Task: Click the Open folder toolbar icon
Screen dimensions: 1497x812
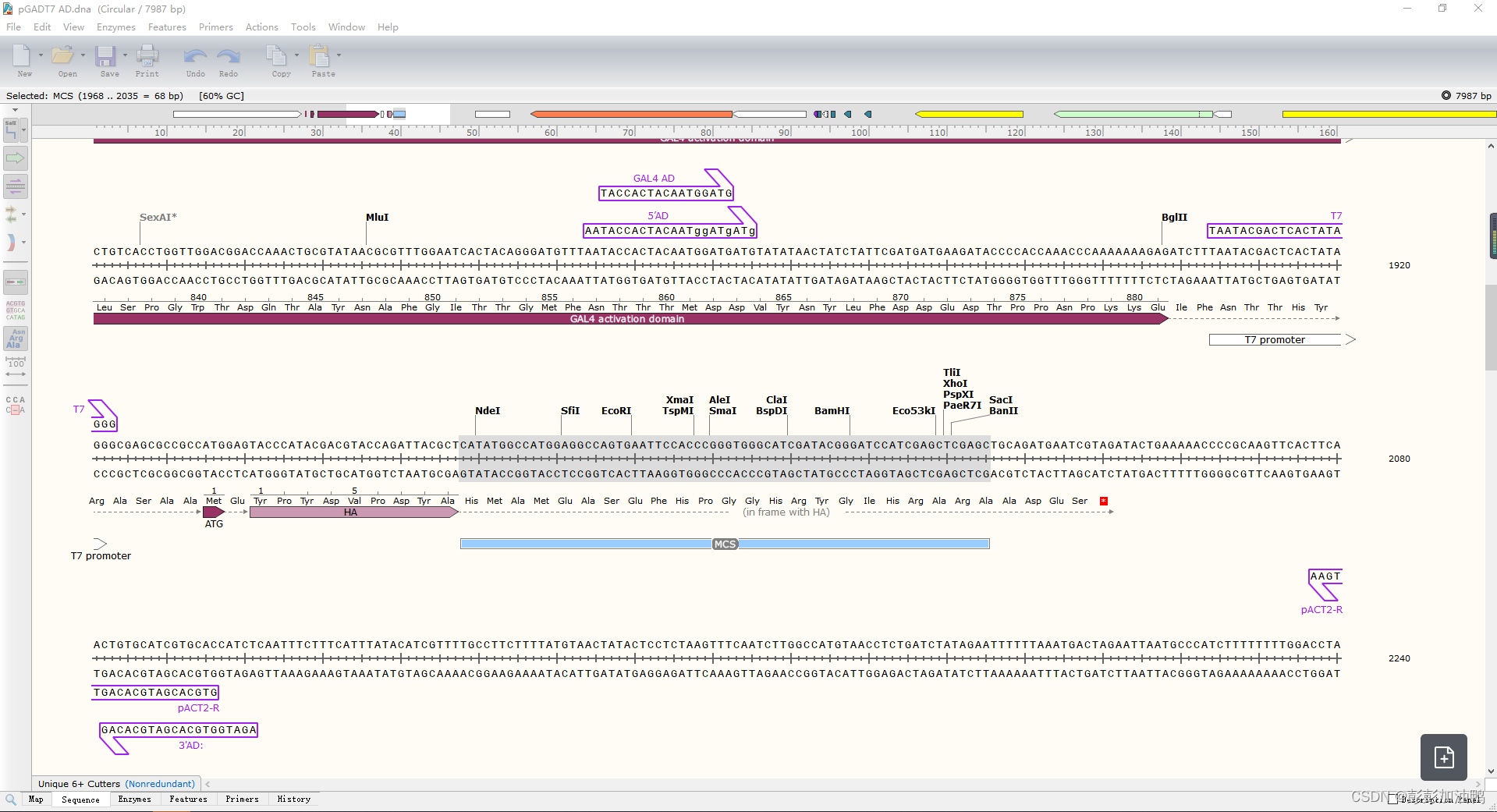Action: [63, 55]
